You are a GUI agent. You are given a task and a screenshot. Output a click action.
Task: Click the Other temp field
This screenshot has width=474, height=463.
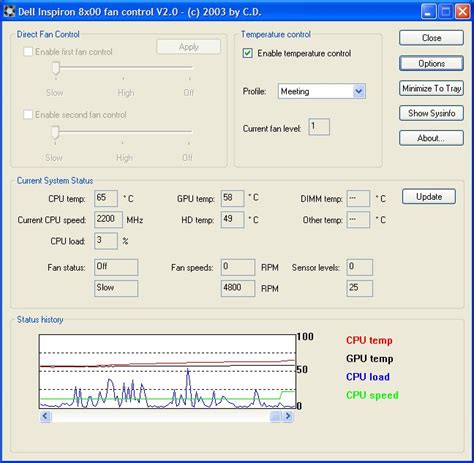point(358,220)
